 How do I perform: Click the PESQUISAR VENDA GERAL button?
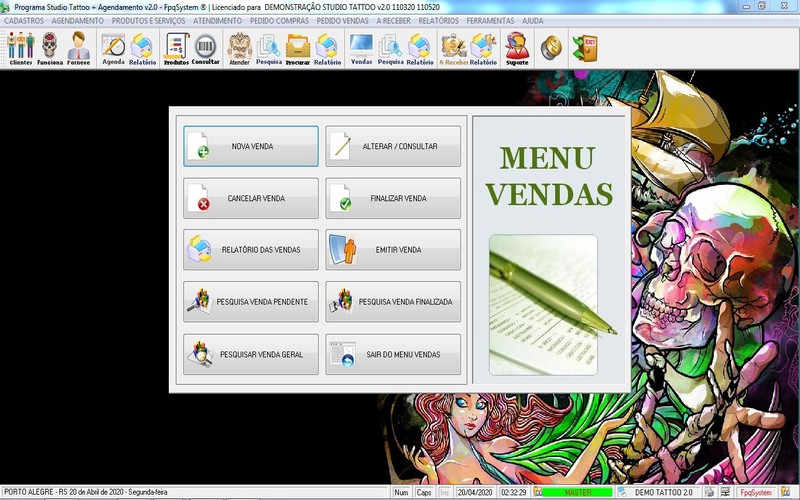click(251, 354)
